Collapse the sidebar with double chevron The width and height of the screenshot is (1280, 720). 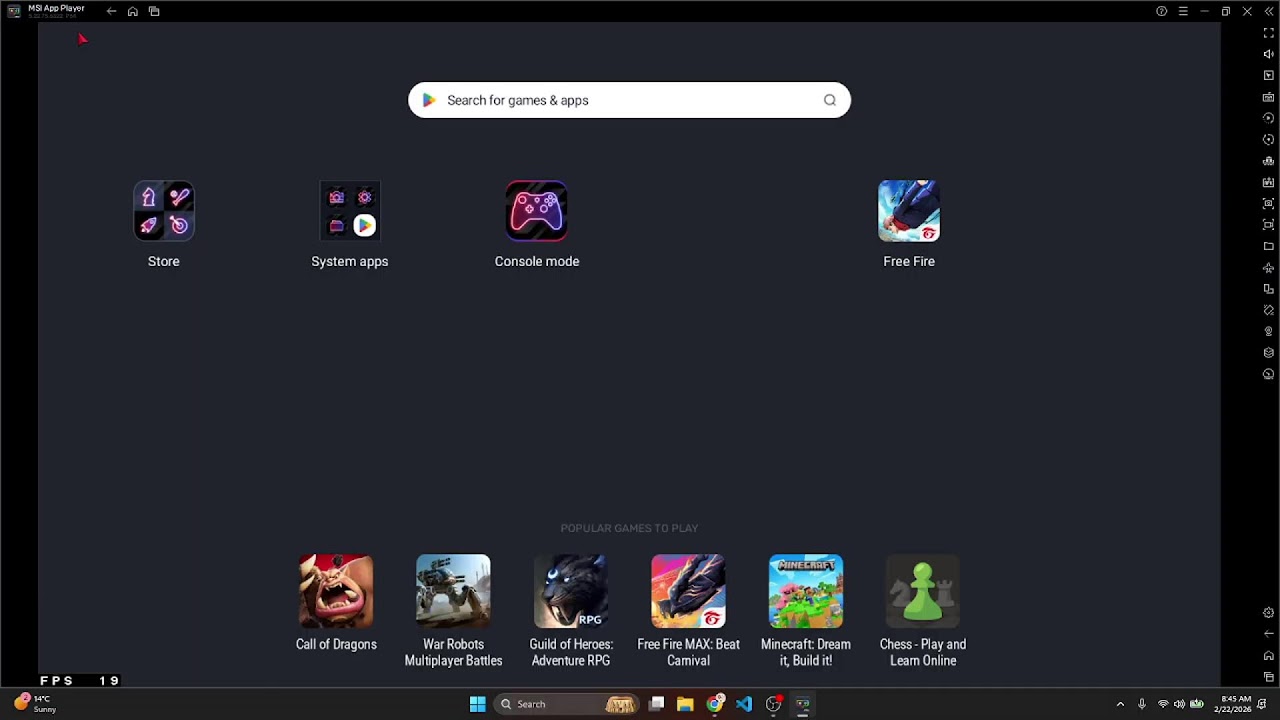click(1269, 11)
